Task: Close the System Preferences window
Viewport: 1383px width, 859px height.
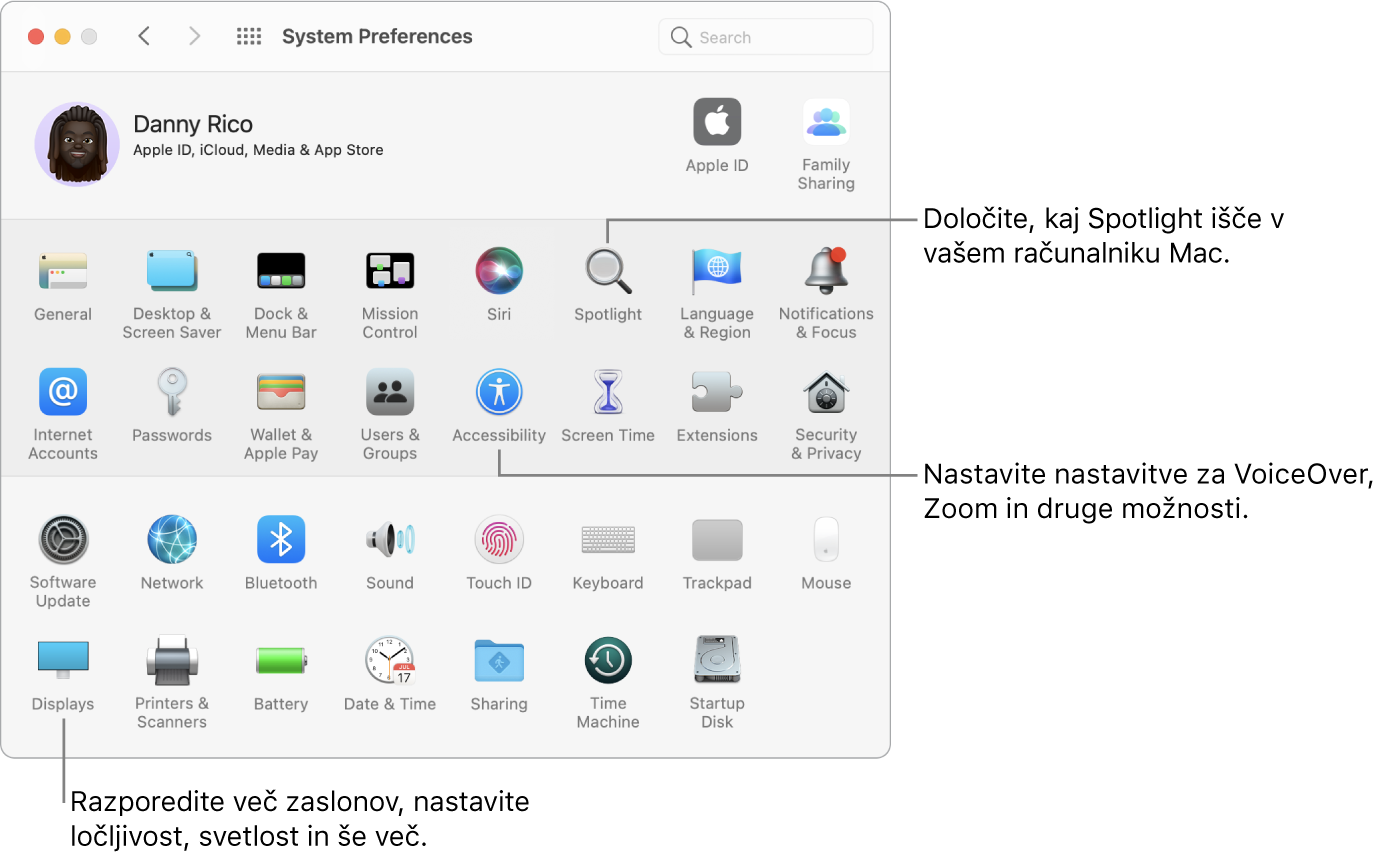Action: (36, 37)
